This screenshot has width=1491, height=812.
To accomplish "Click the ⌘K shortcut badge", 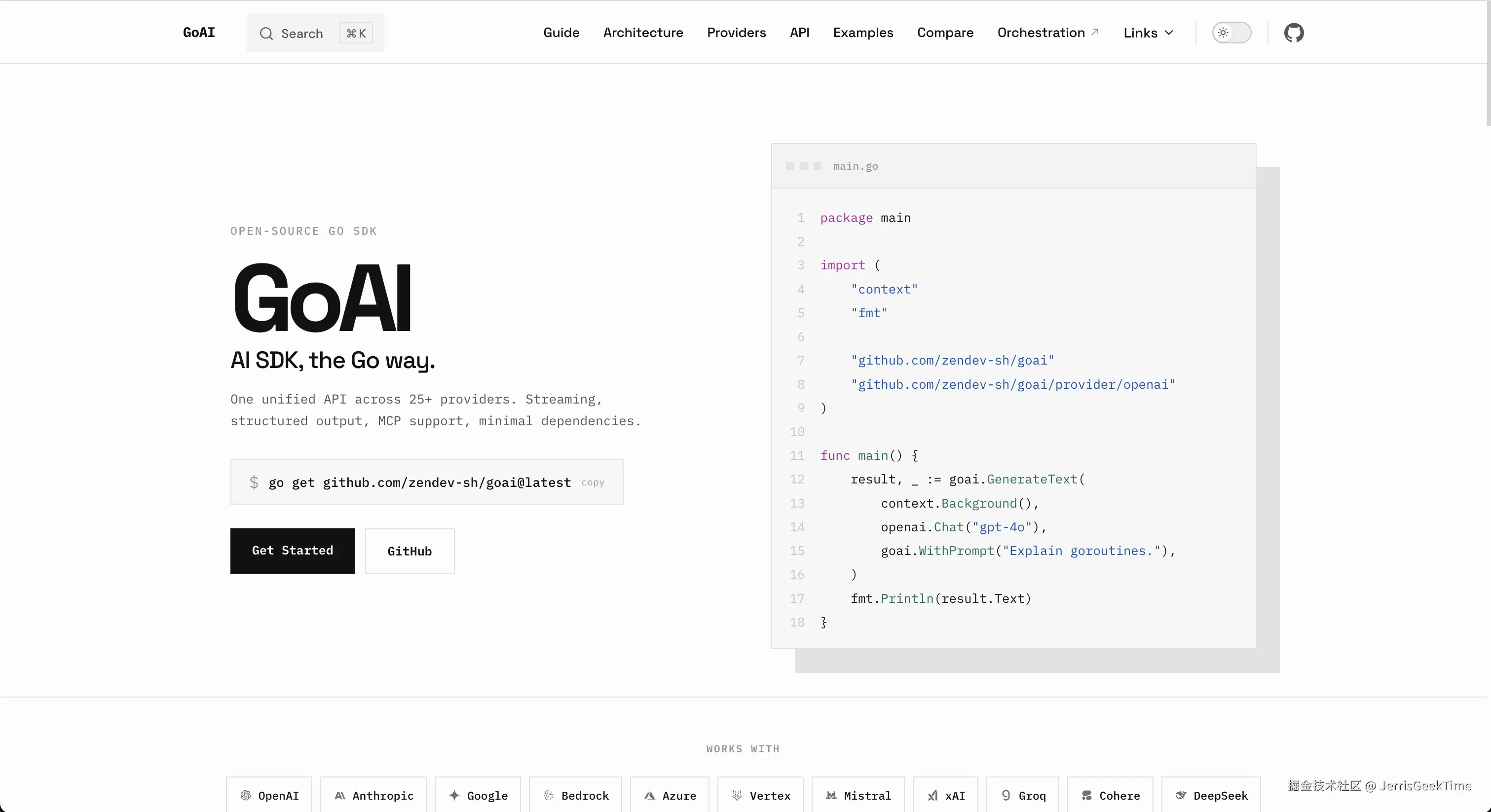I will pyautogui.click(x=356, y=34).
